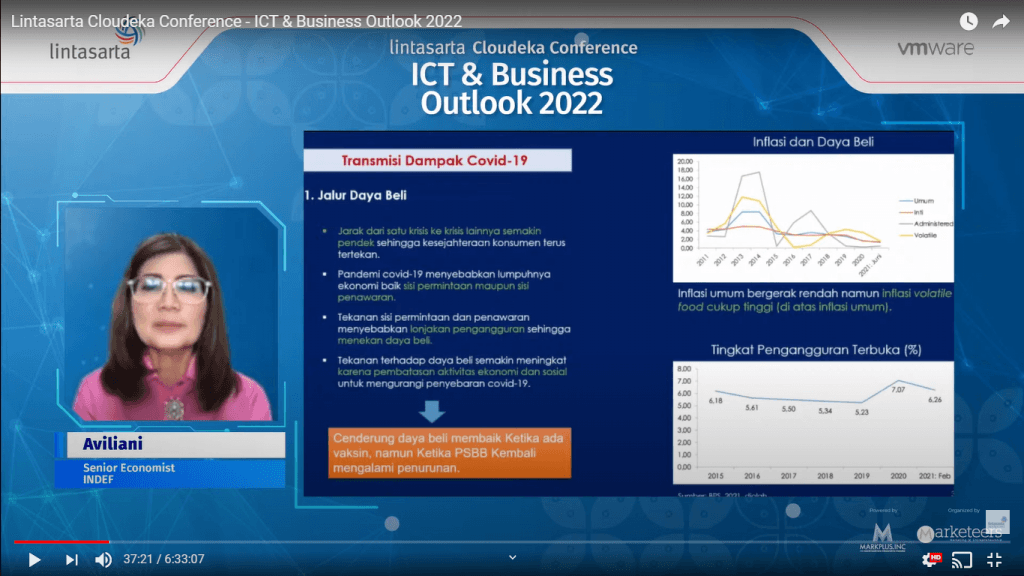This screenshot has height=576, width=1024.
Task: Click the "Tingkat Pengangguran Terbuka (%)" chart title
Action: coord(816,350)
